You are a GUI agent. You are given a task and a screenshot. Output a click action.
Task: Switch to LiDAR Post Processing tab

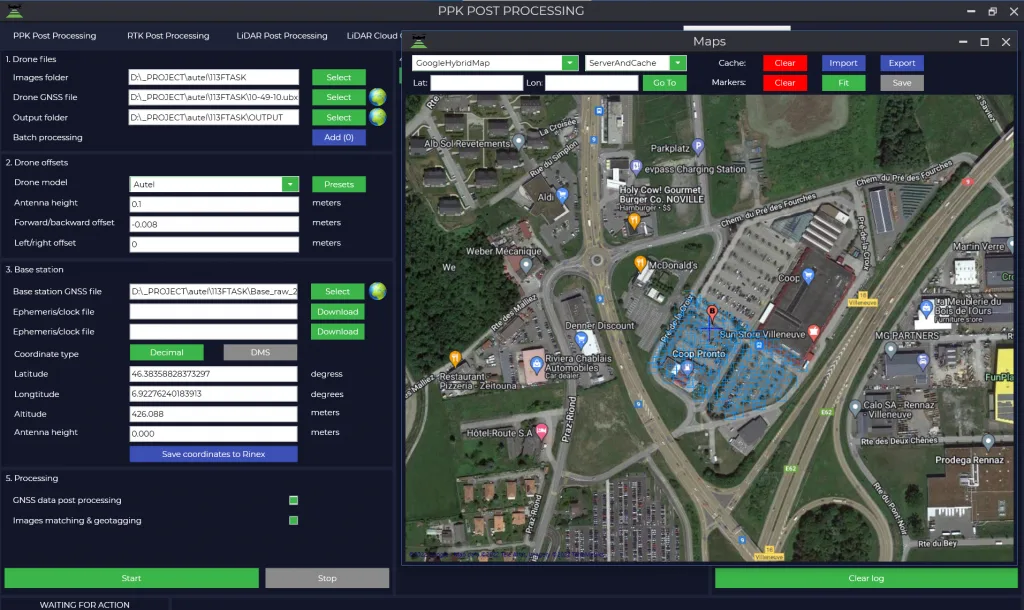pyautogui.click(x=281, y=36)
